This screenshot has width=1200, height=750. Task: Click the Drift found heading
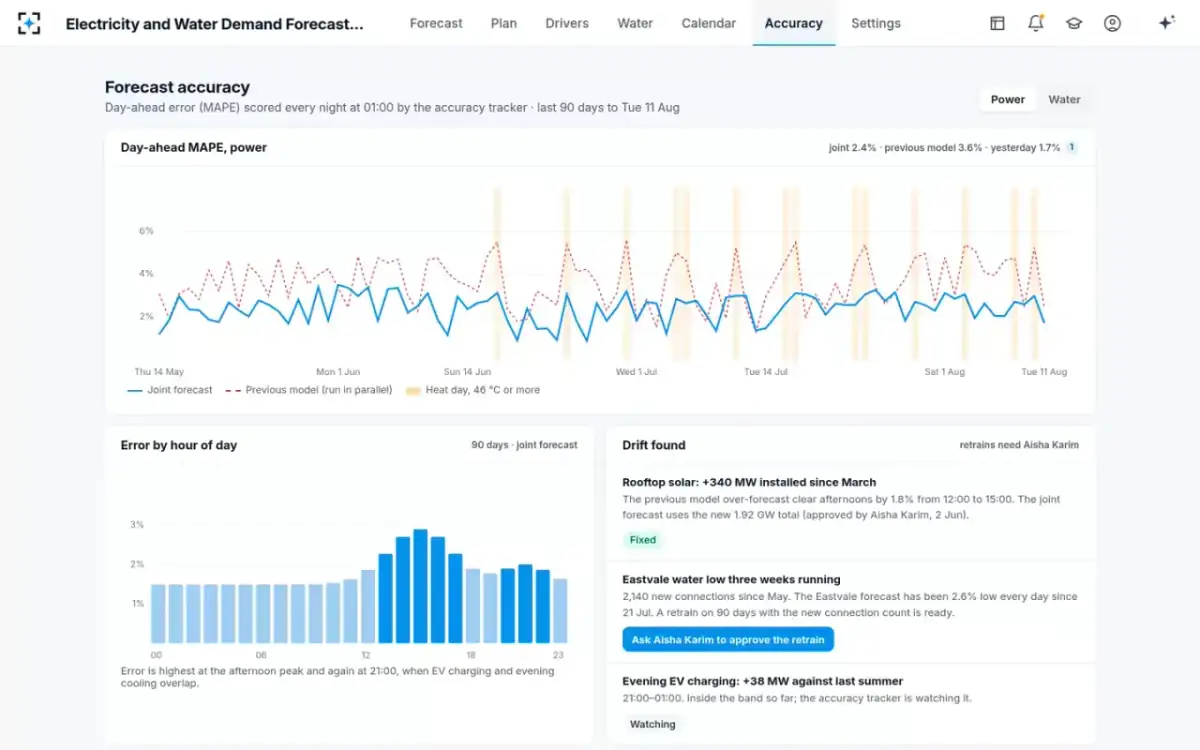click(x=654, y=445)
